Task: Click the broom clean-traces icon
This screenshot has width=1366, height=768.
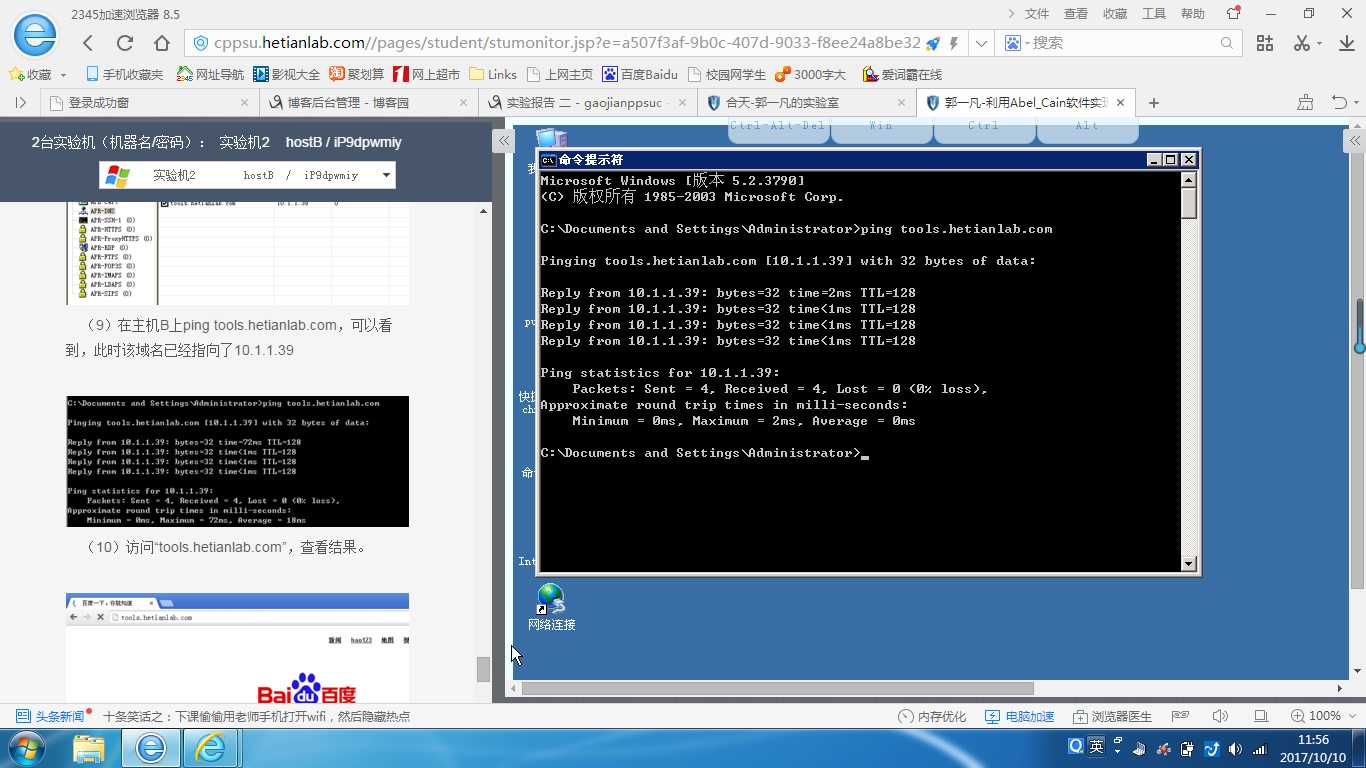Action: (x=1305, y=102)
